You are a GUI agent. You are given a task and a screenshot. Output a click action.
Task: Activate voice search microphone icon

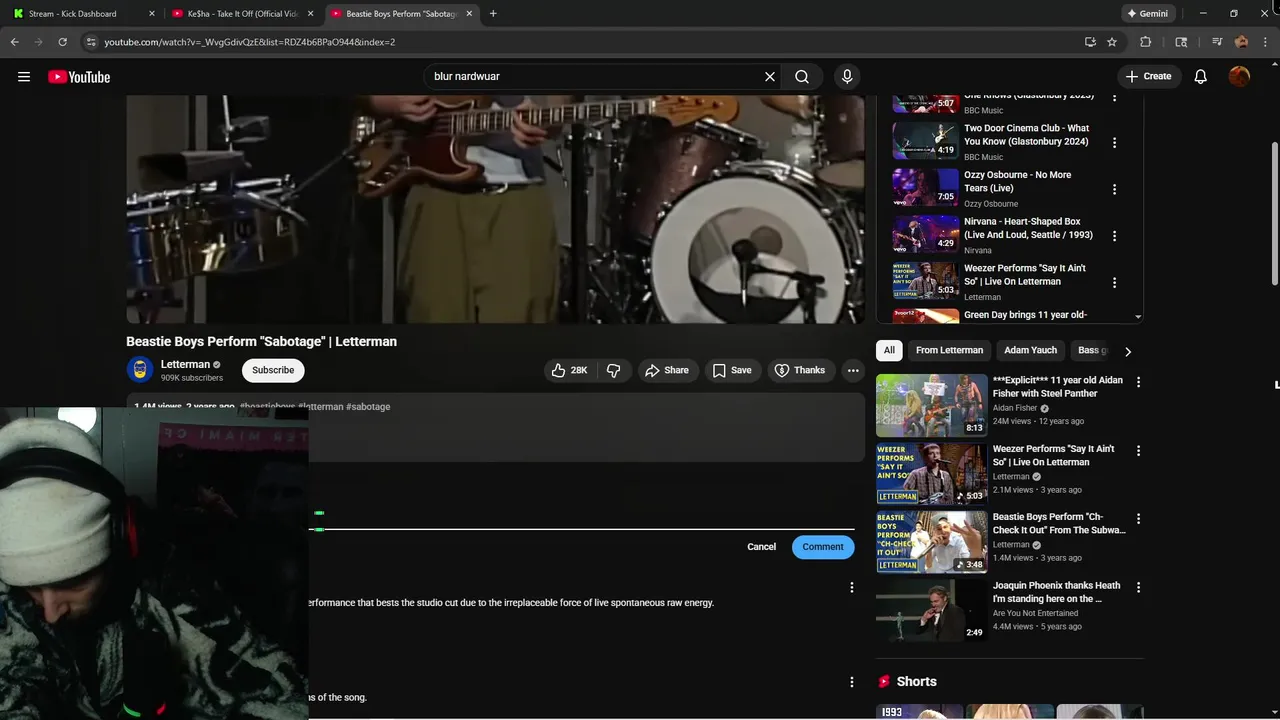(847, 76)
